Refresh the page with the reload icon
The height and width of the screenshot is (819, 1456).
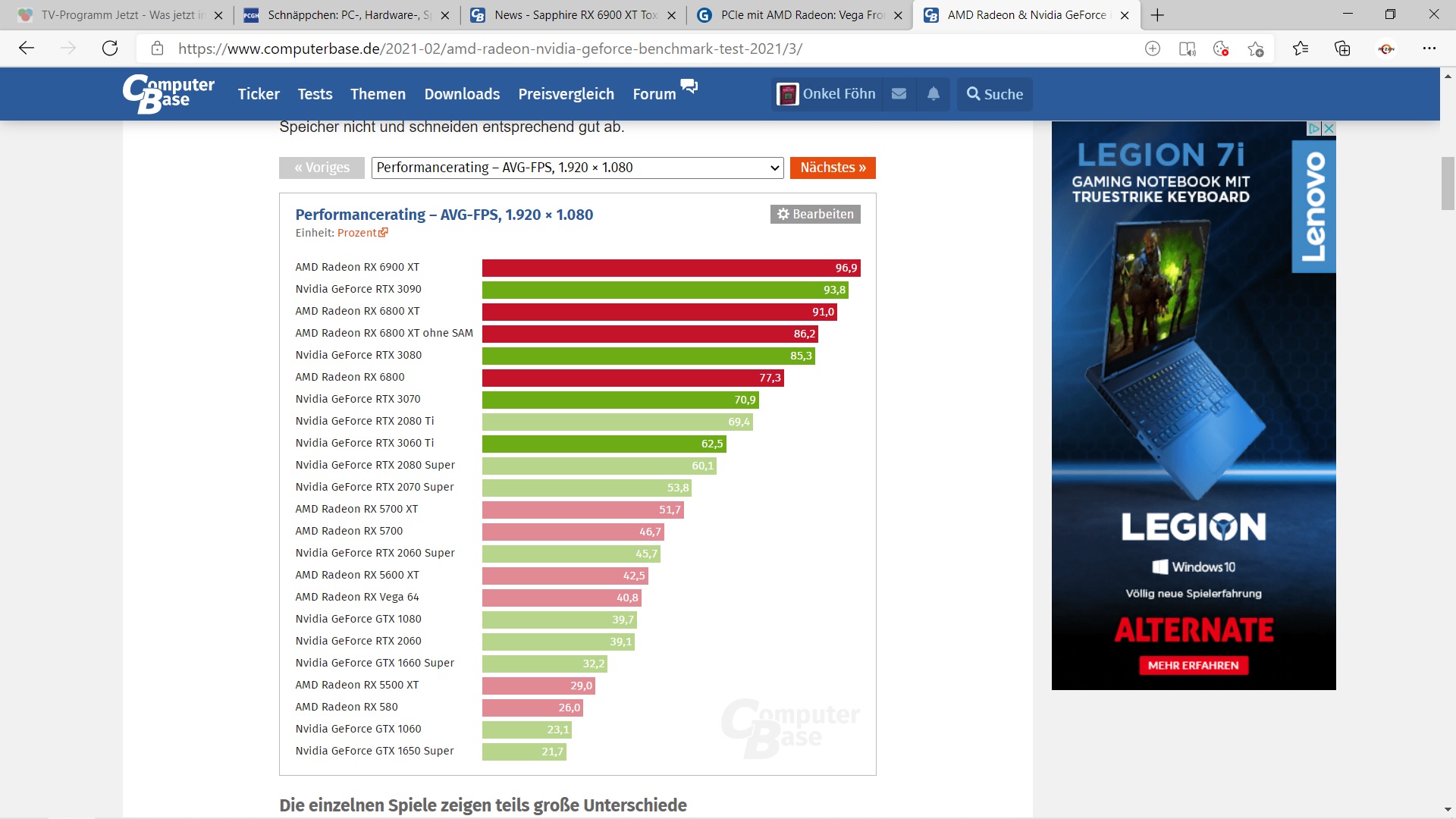pyautogui.click(x=110, y=49)
